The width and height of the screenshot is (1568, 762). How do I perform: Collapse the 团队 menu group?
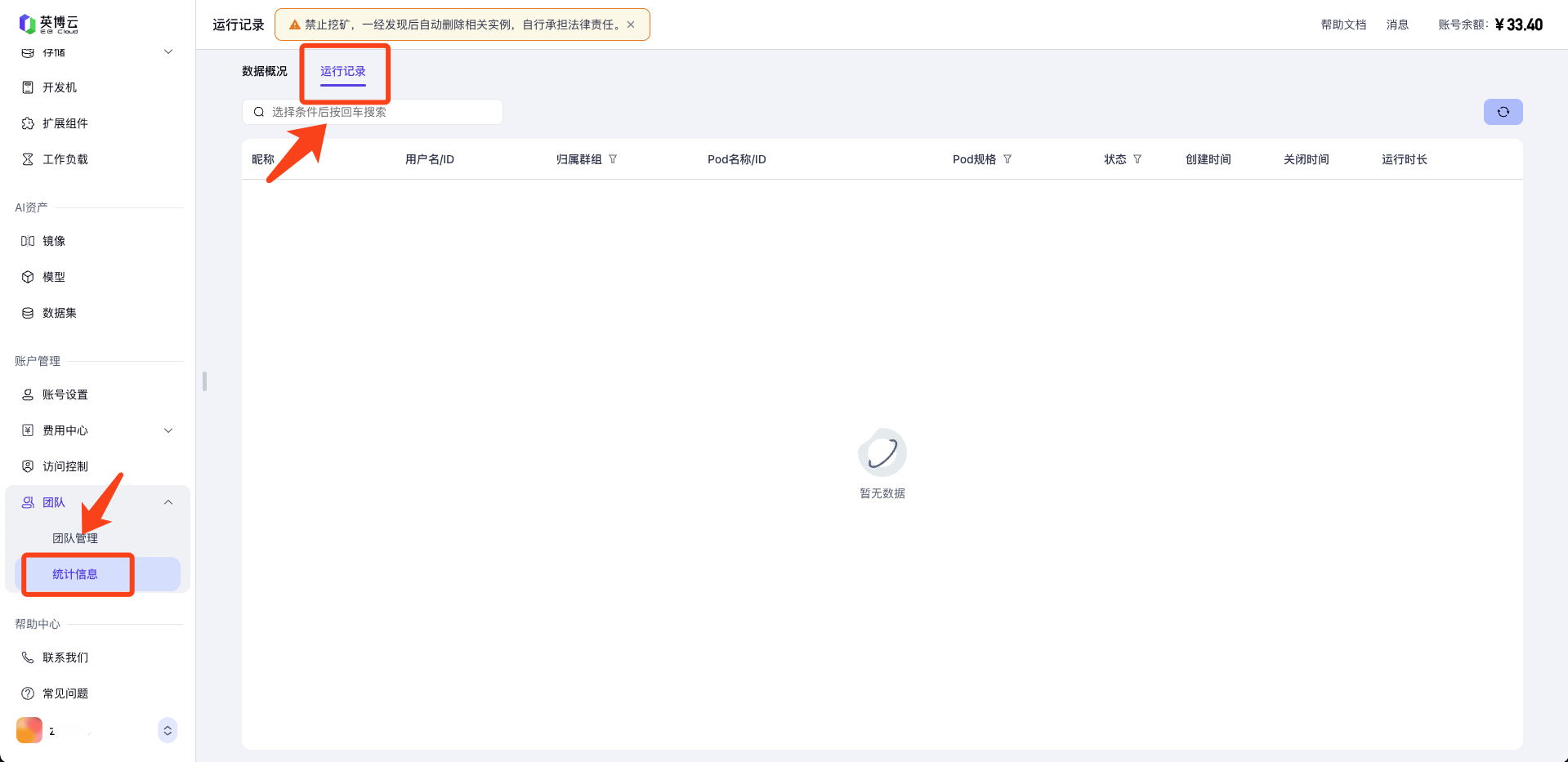[x=168, y=502]
